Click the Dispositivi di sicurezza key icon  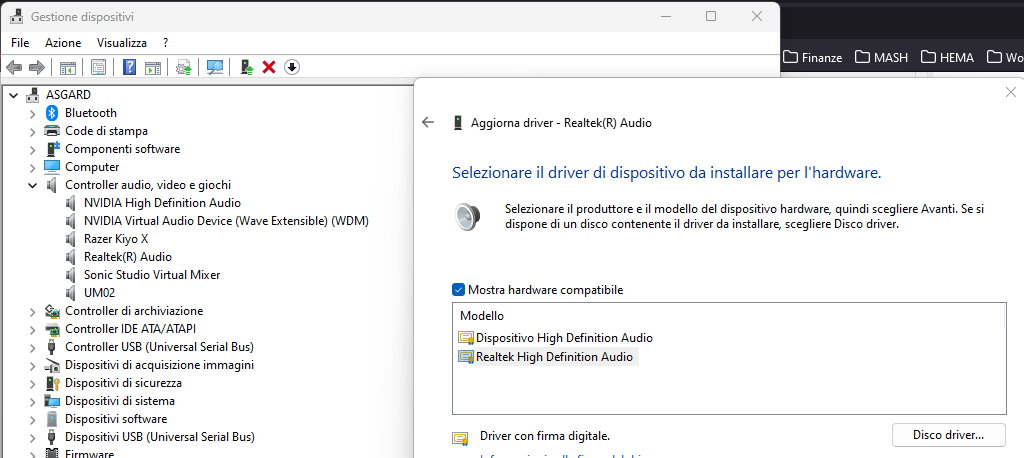pos(52,383)
